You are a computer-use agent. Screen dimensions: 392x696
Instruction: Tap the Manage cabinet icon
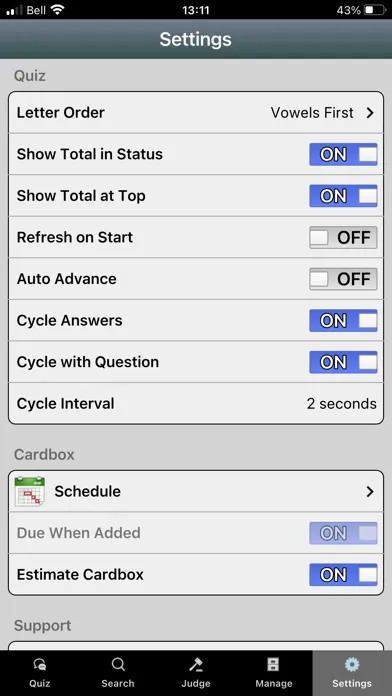pyautogui.click(x=273, y=664)
